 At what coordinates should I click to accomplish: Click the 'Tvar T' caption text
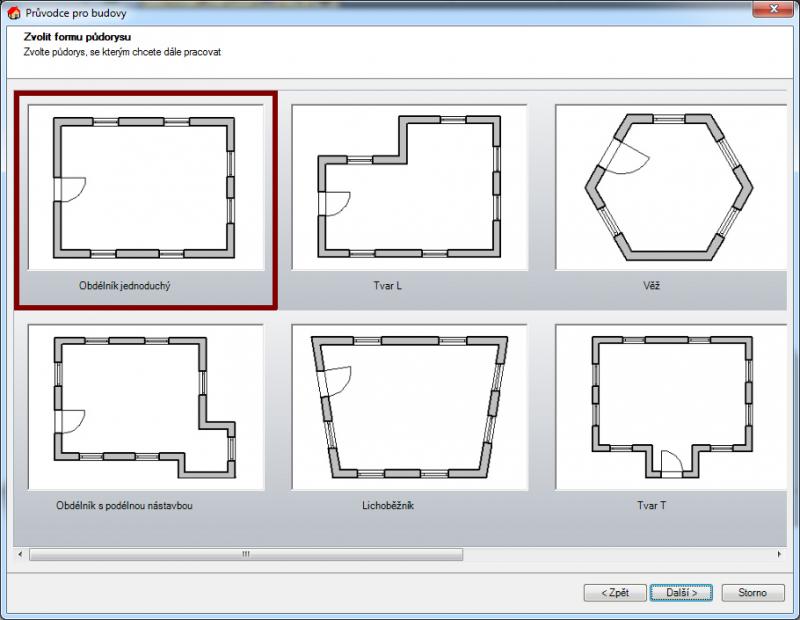point(651,506)
